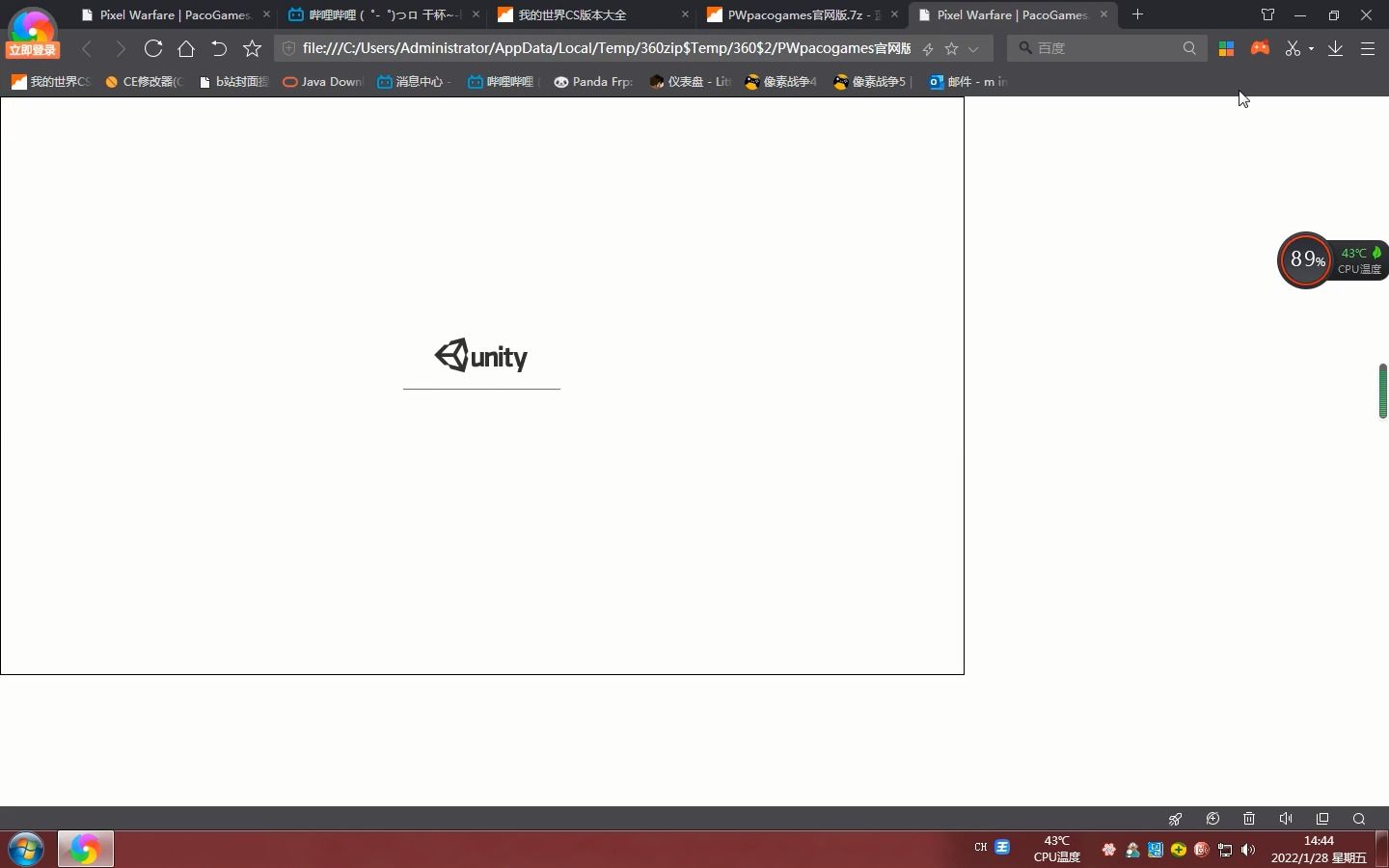Open the Windows Start button
Screen dimensions: 1389x868
(x=26, y=850)
